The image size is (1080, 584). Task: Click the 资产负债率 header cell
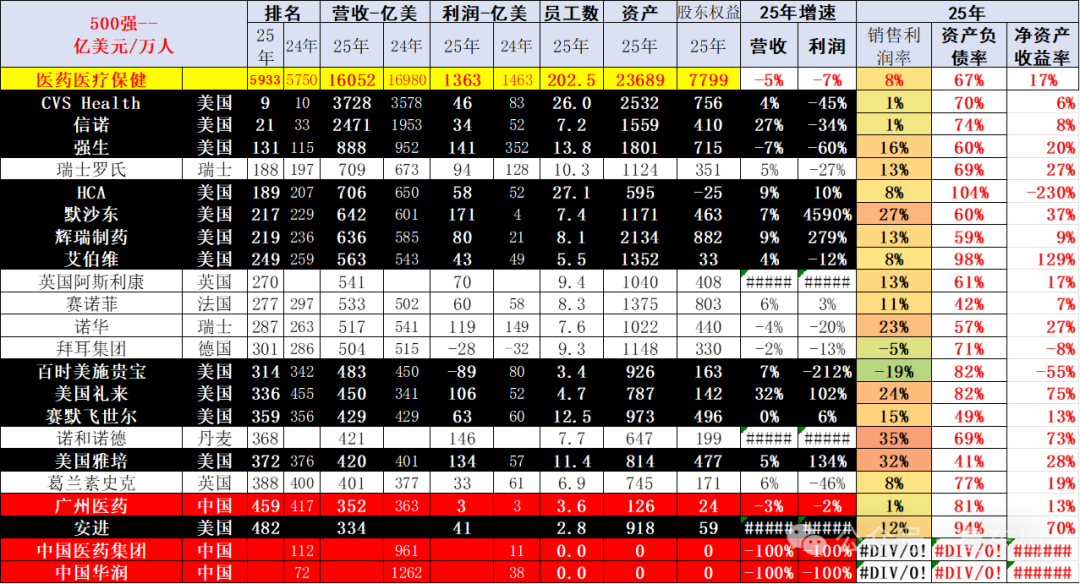pos(969,46)
